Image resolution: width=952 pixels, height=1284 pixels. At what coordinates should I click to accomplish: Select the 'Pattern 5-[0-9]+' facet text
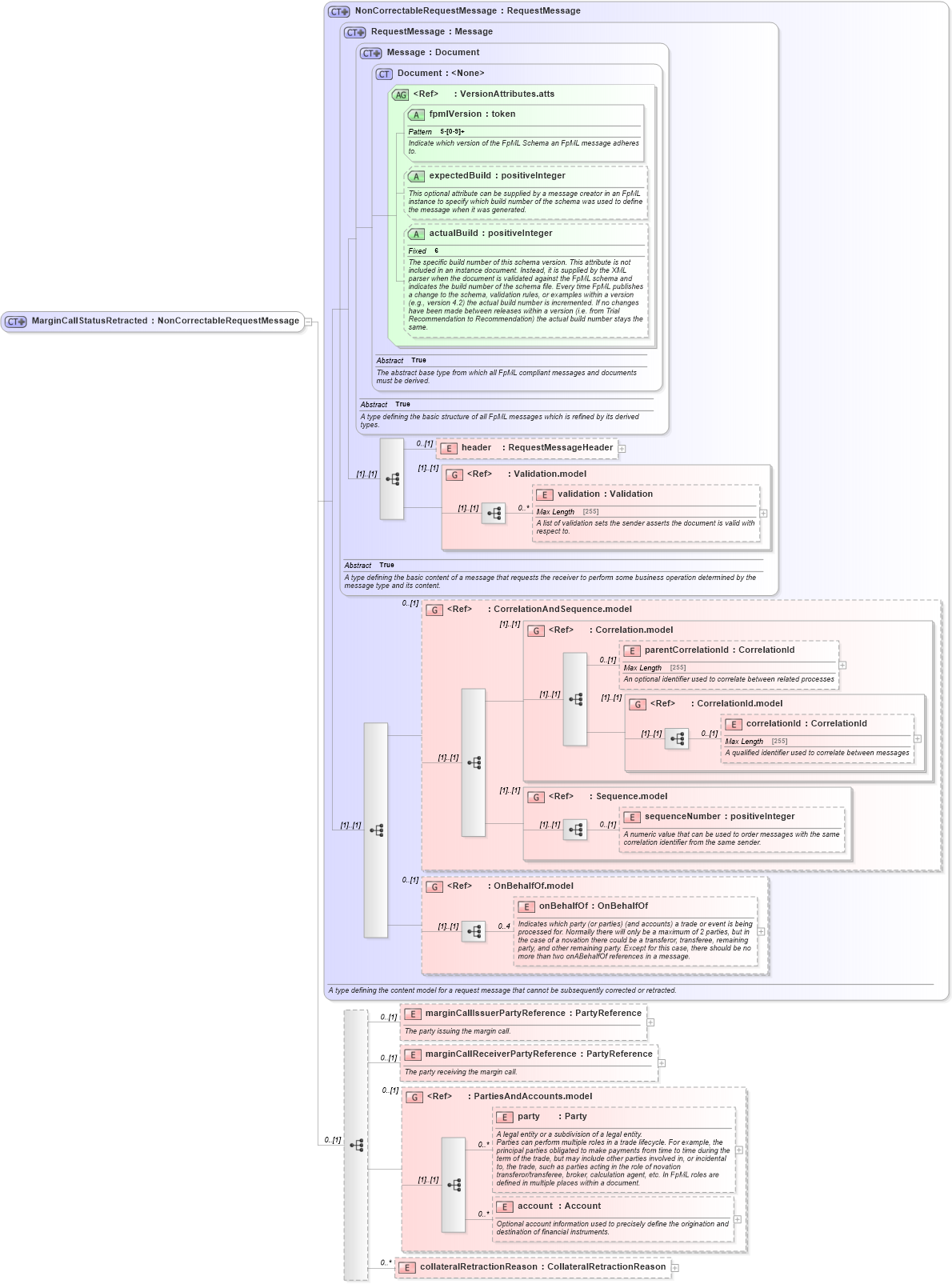(437, 132)
